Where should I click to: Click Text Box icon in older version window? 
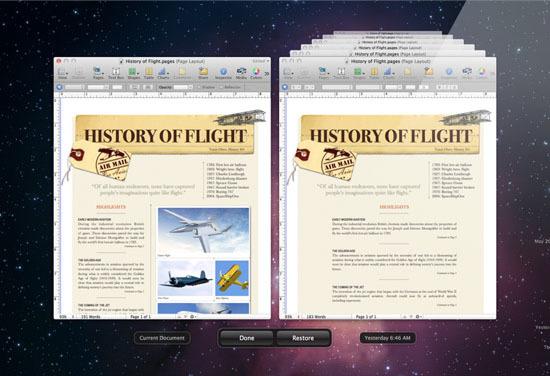point(341,73)
